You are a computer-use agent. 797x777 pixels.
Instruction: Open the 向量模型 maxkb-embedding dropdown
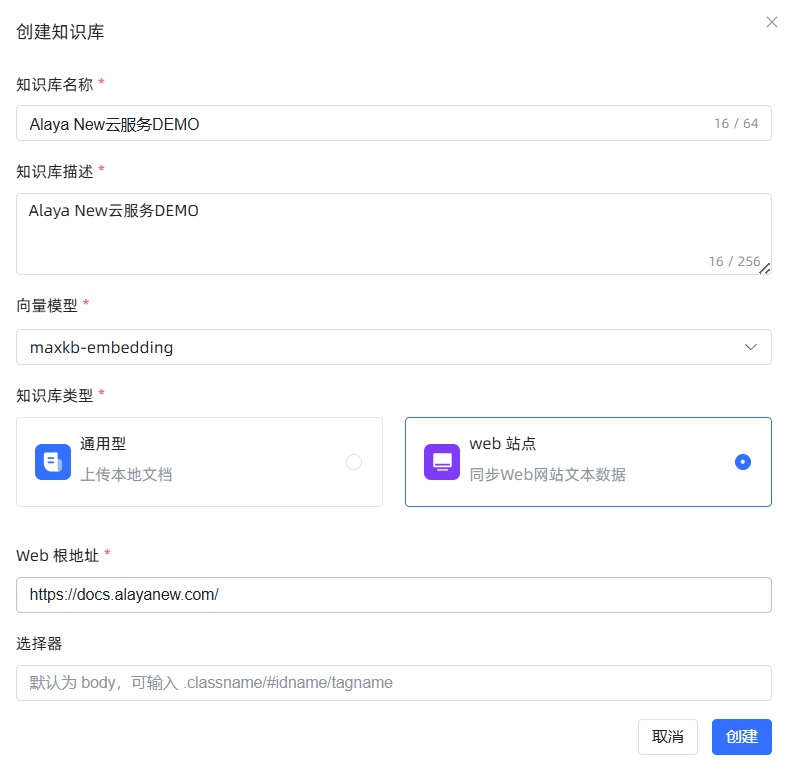(x=380, y=347)
